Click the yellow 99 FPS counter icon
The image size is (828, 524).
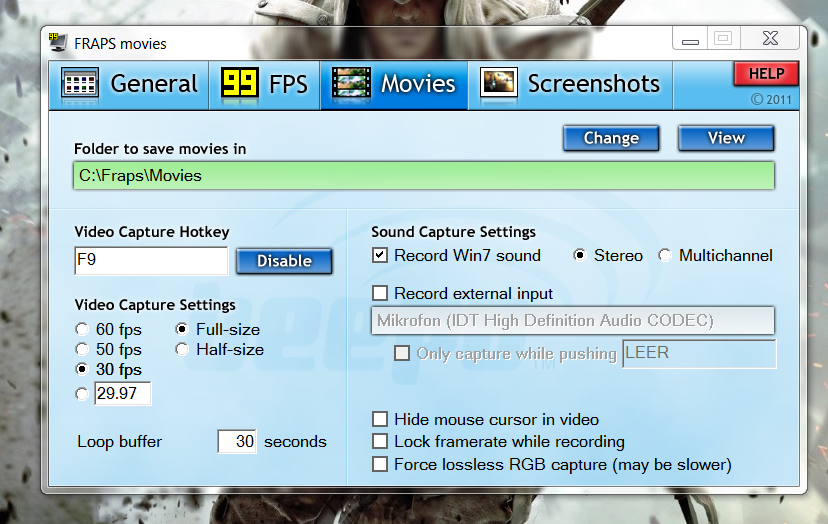tap(240, 83)
